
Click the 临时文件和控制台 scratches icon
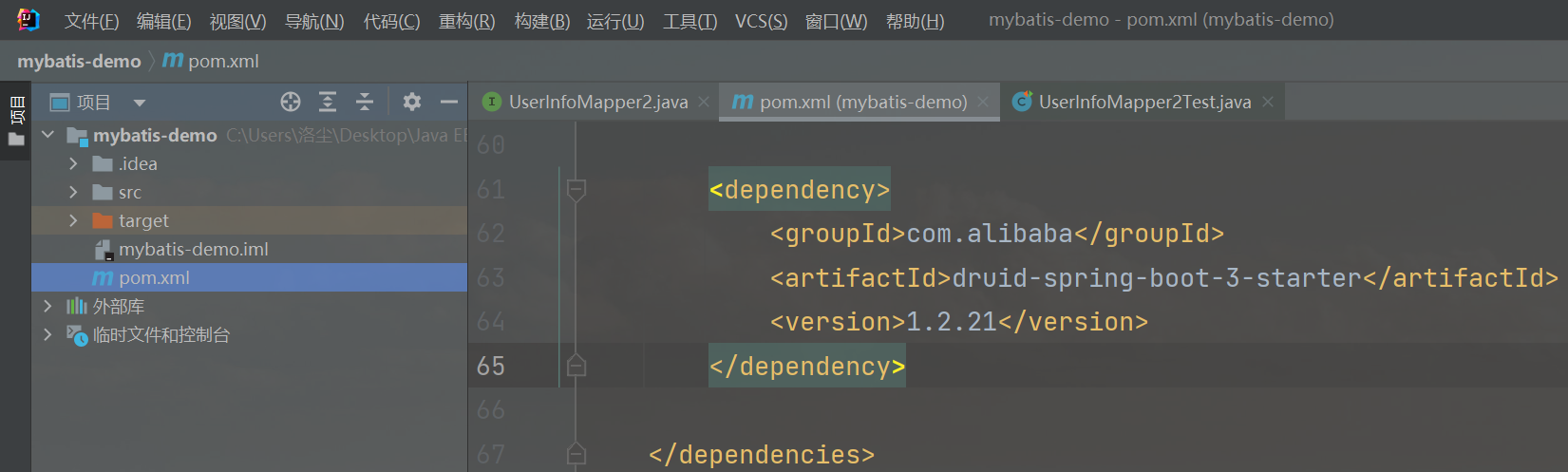[x=77, y=335]
